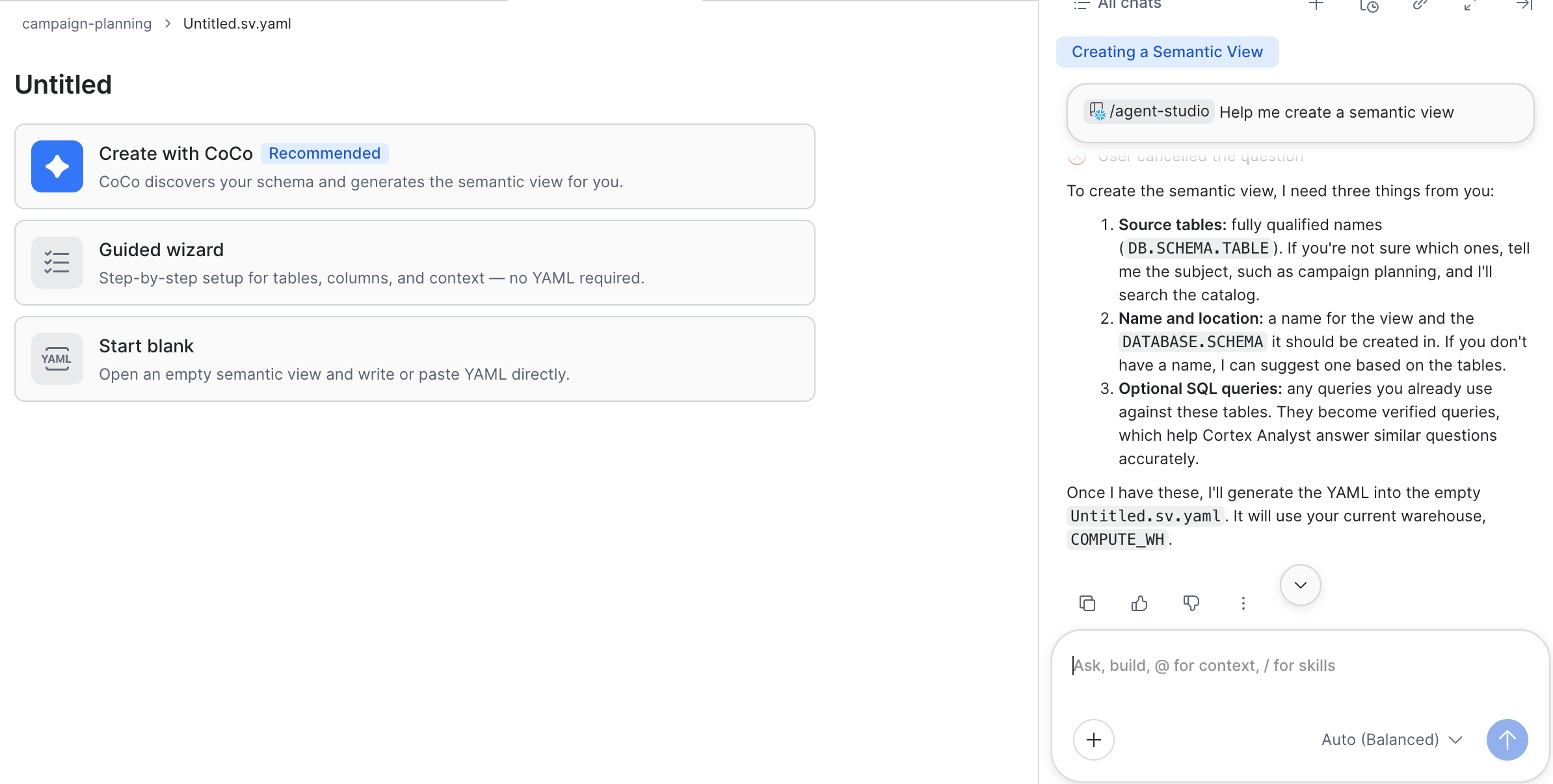Screen dimensions: 1553x784
Task: Add an attachment with the plus button
Action: tap(1094, 740)
